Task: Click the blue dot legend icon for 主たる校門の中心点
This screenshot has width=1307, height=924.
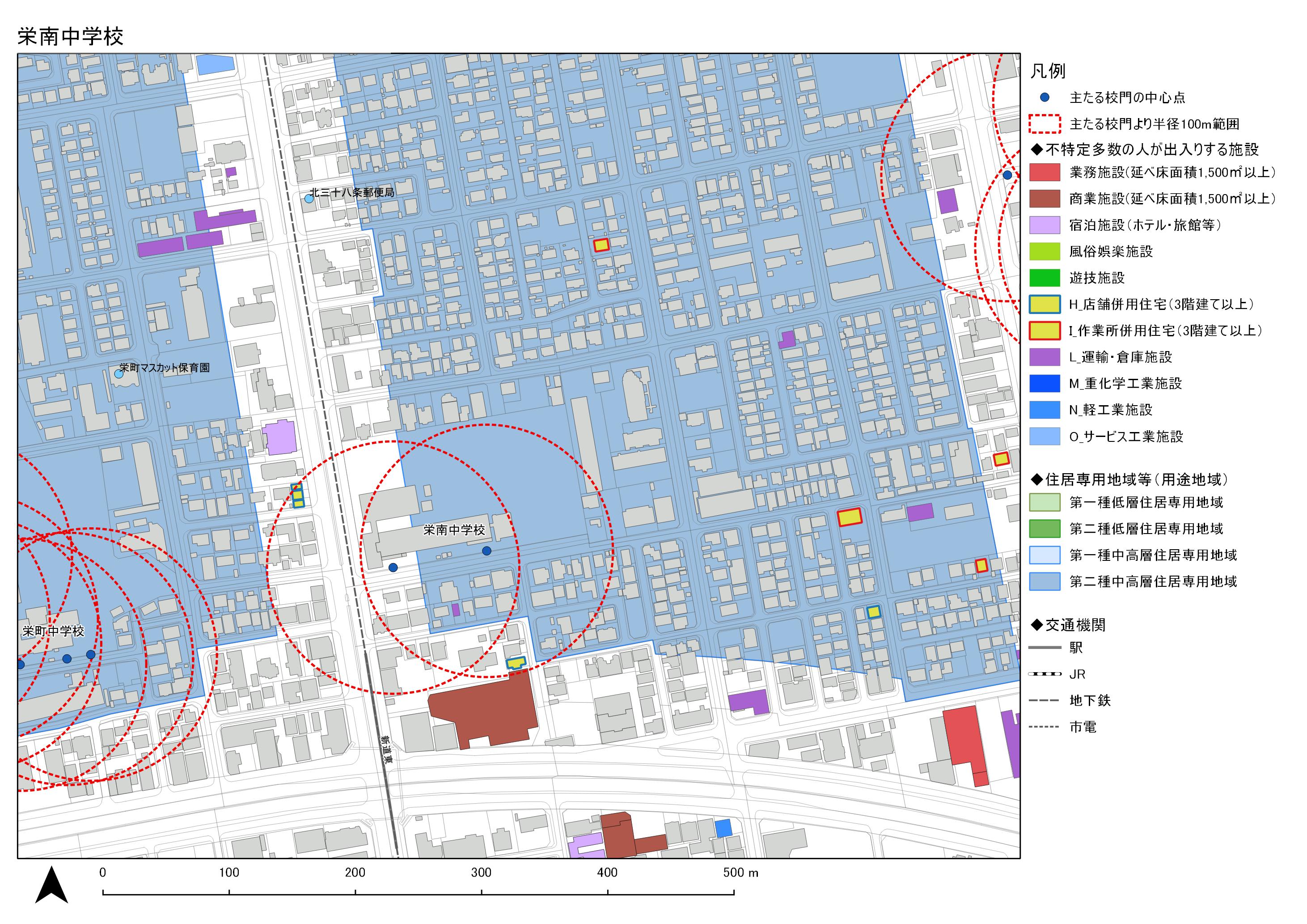Action: [1045, 97]
